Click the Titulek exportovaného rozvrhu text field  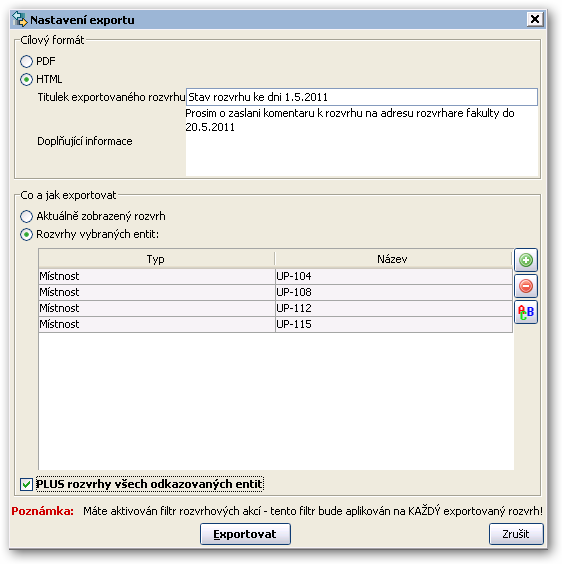(x=362, y=97)
